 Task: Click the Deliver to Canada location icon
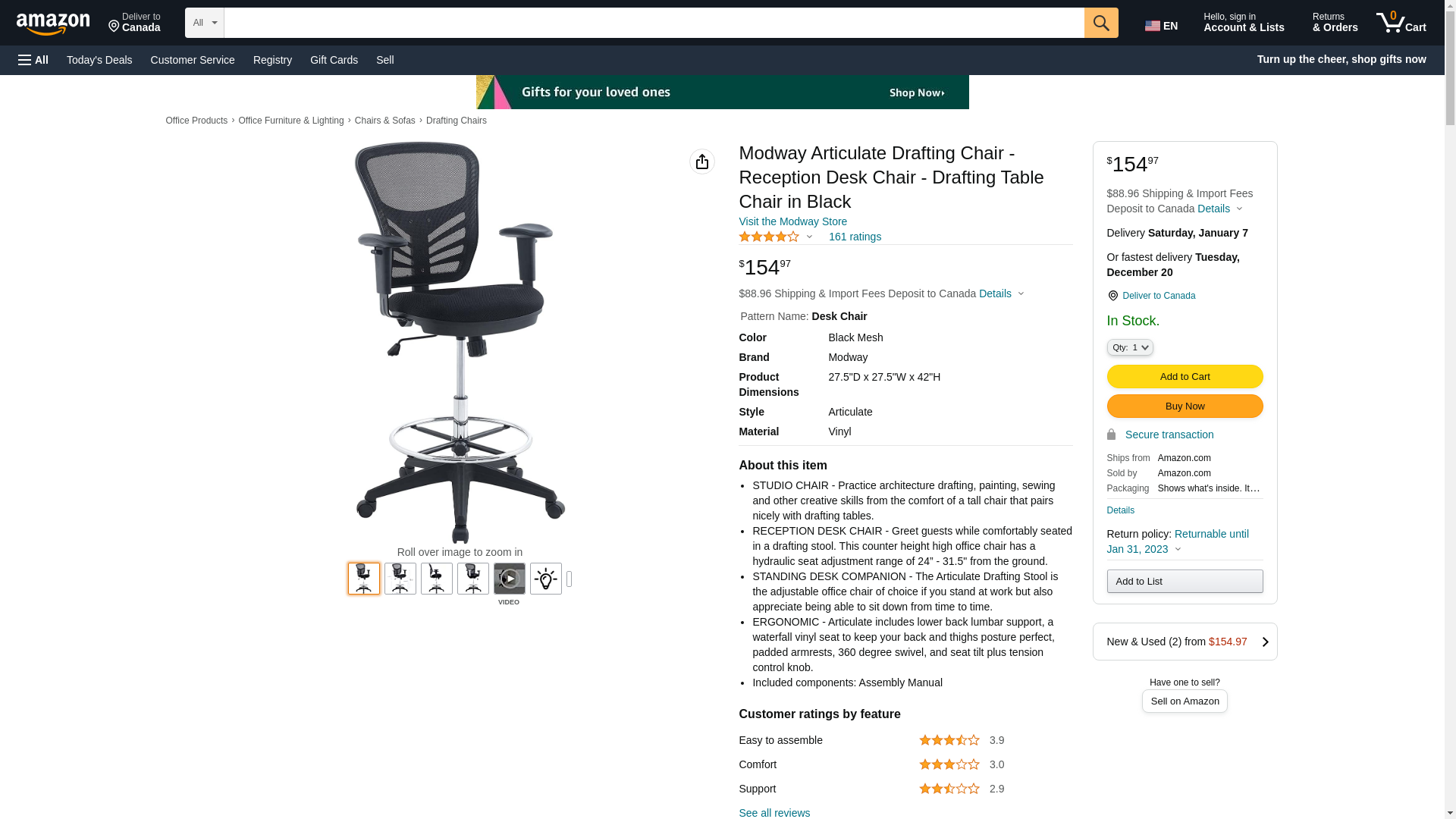[1112, 296]
